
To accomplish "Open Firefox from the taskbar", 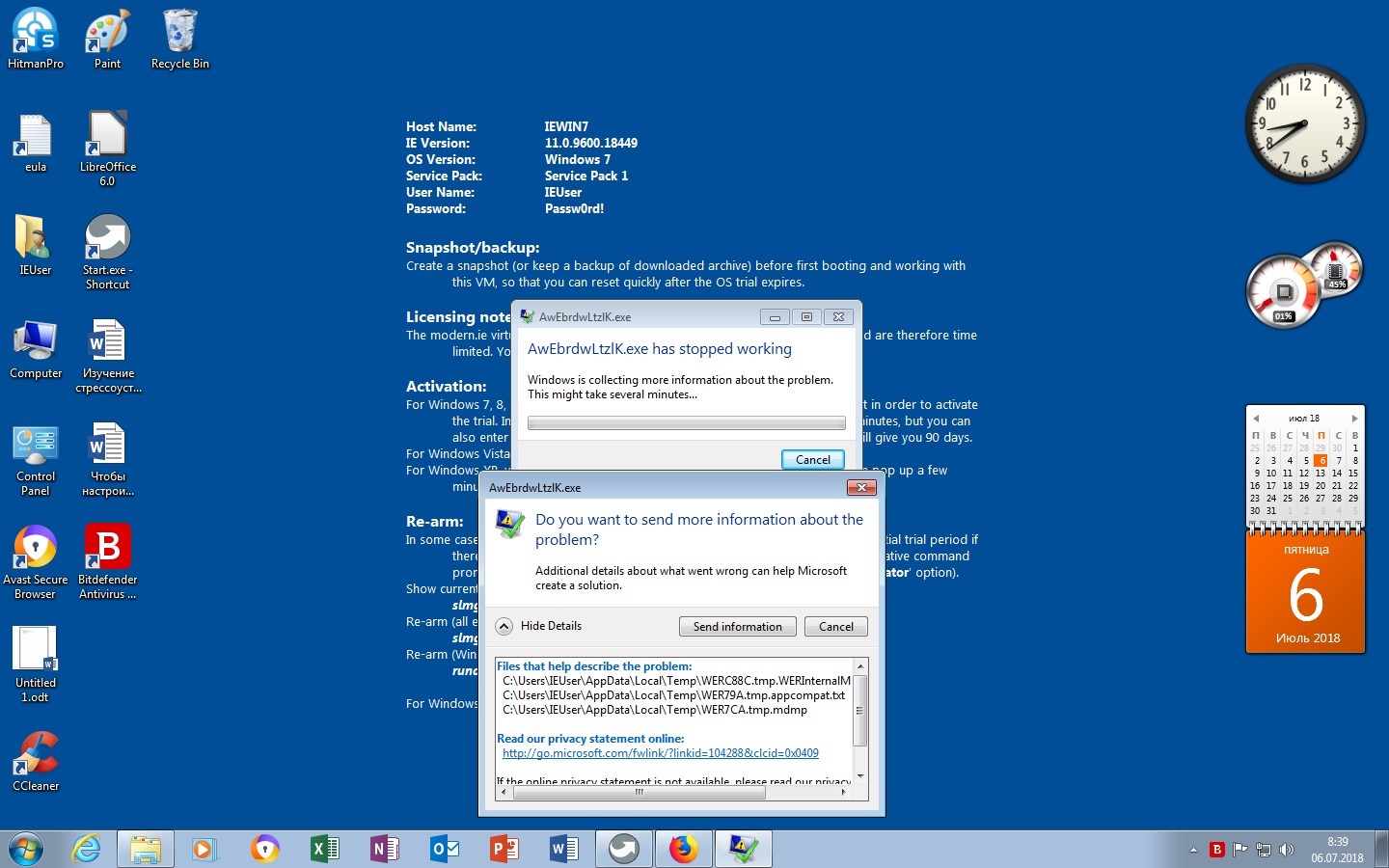I will (x=684, y=849).
